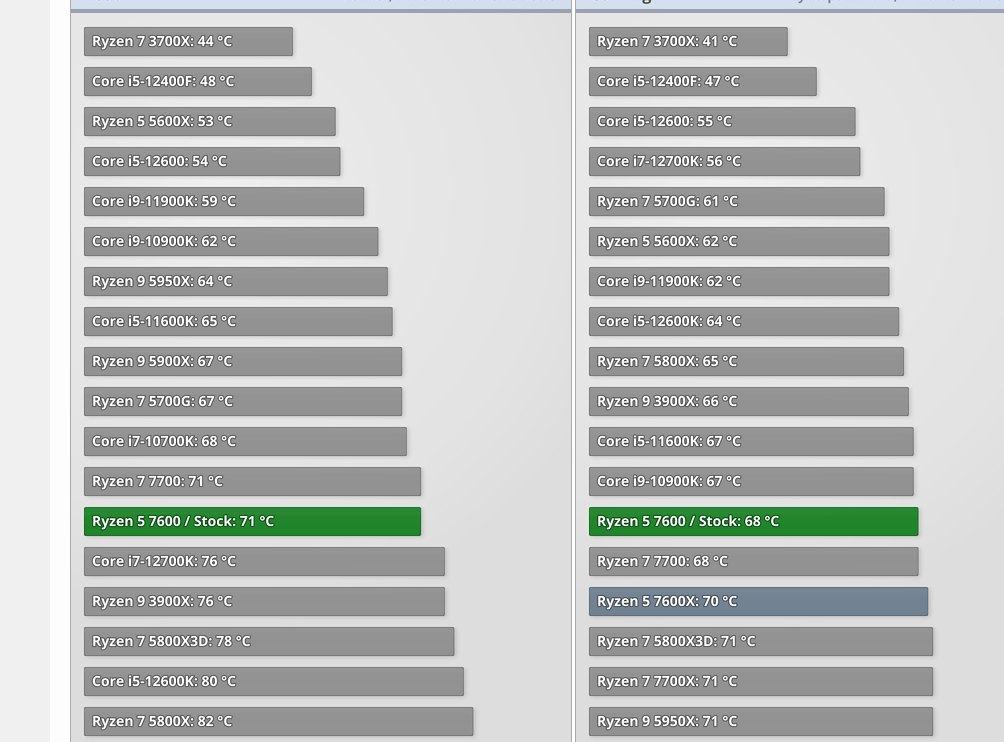1004x742 pixels.
Task: Select the right chart bar Ryzen 7 3700X: 41 °C
Action: coord(688,41)
